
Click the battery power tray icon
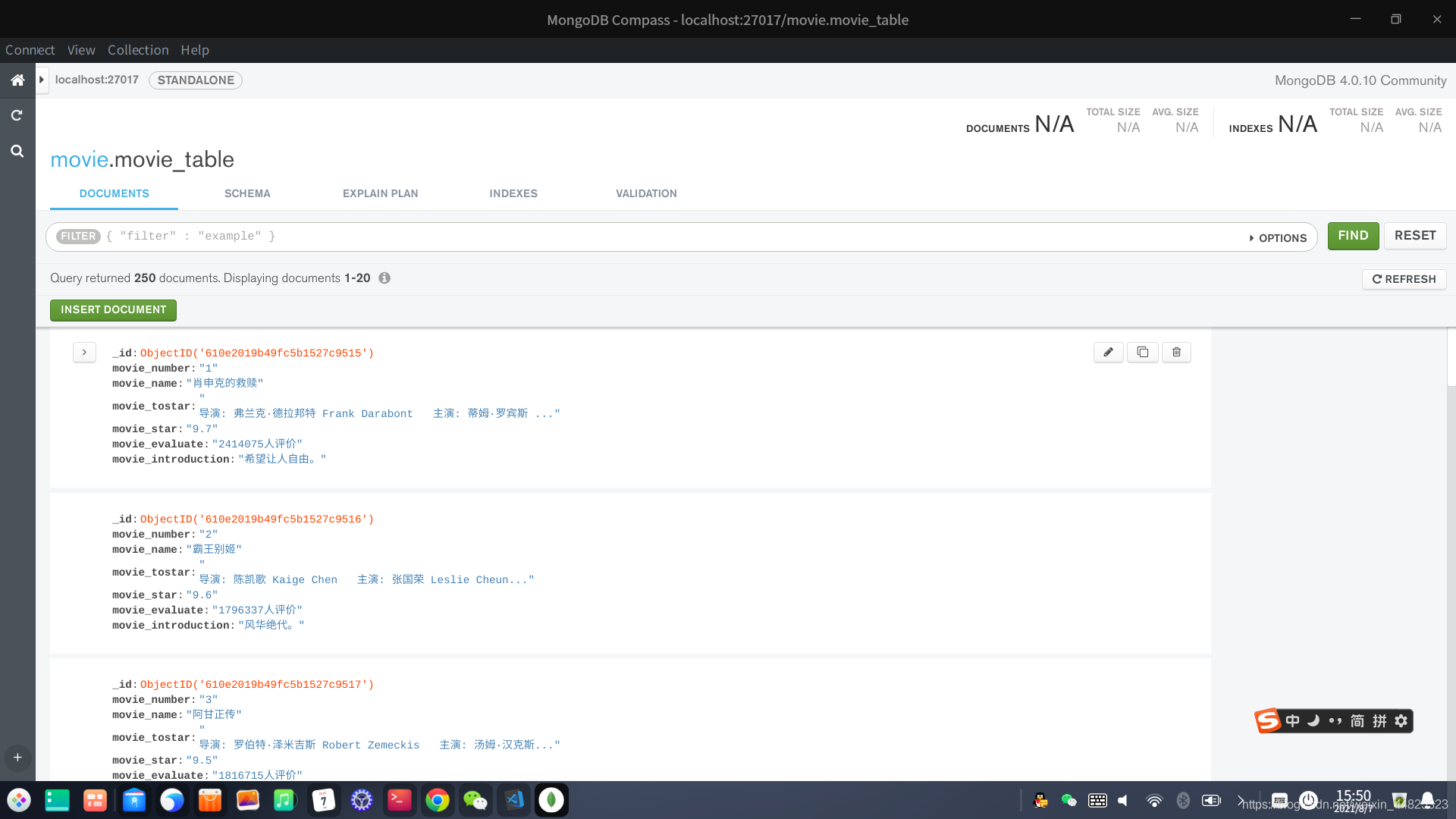(1211, 801)
